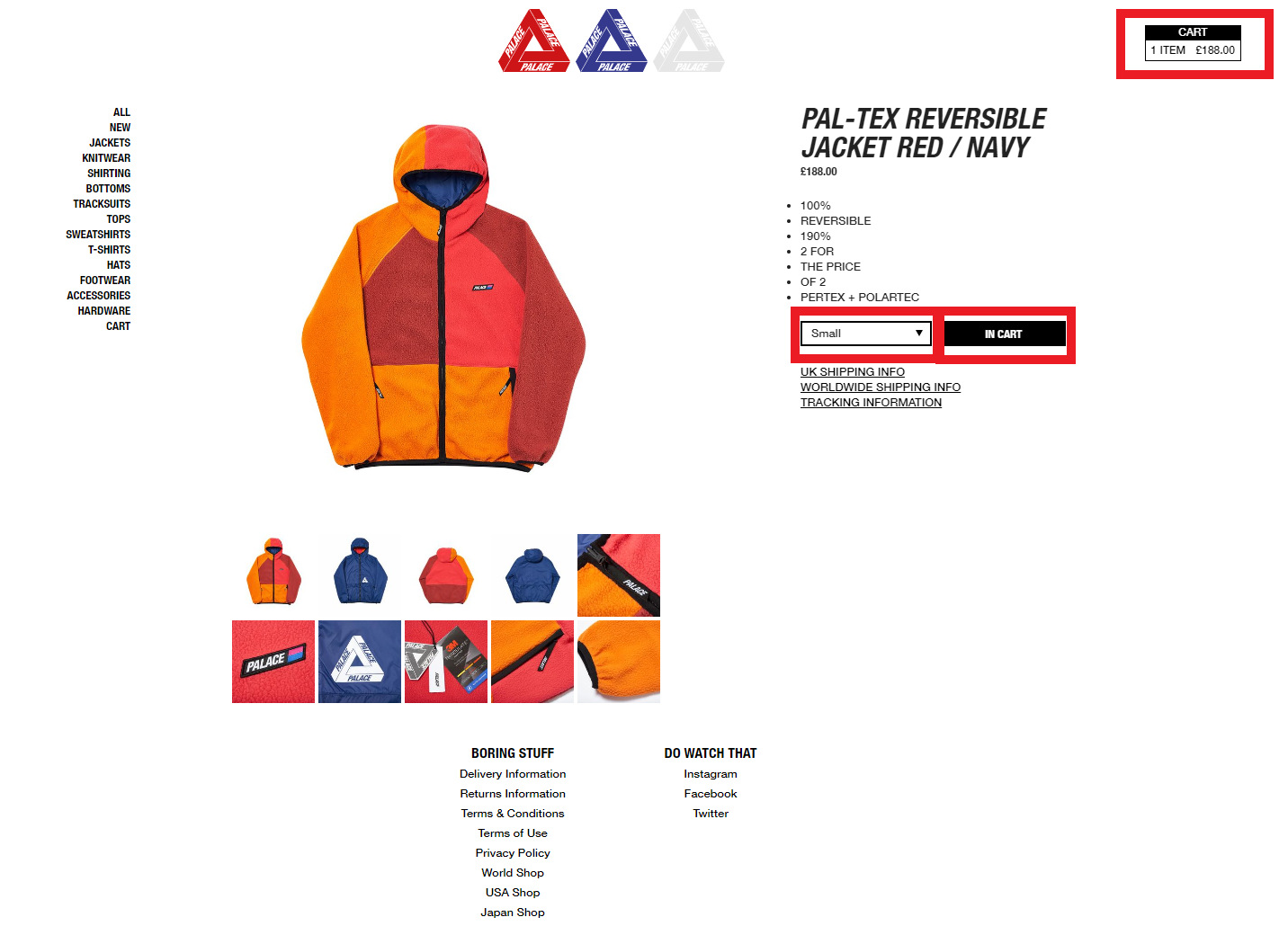
Task: Click the red Palace triangle logo
Action: 534,41
